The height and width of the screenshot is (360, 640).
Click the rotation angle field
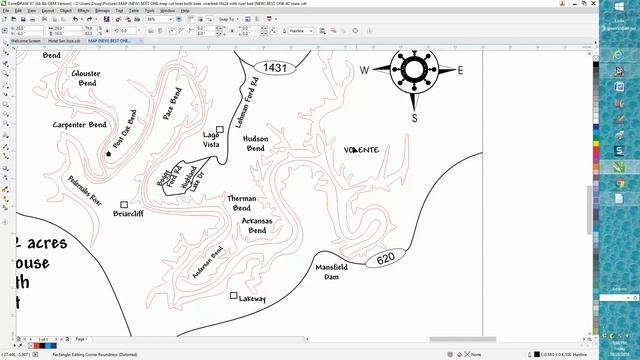[129, 31]
